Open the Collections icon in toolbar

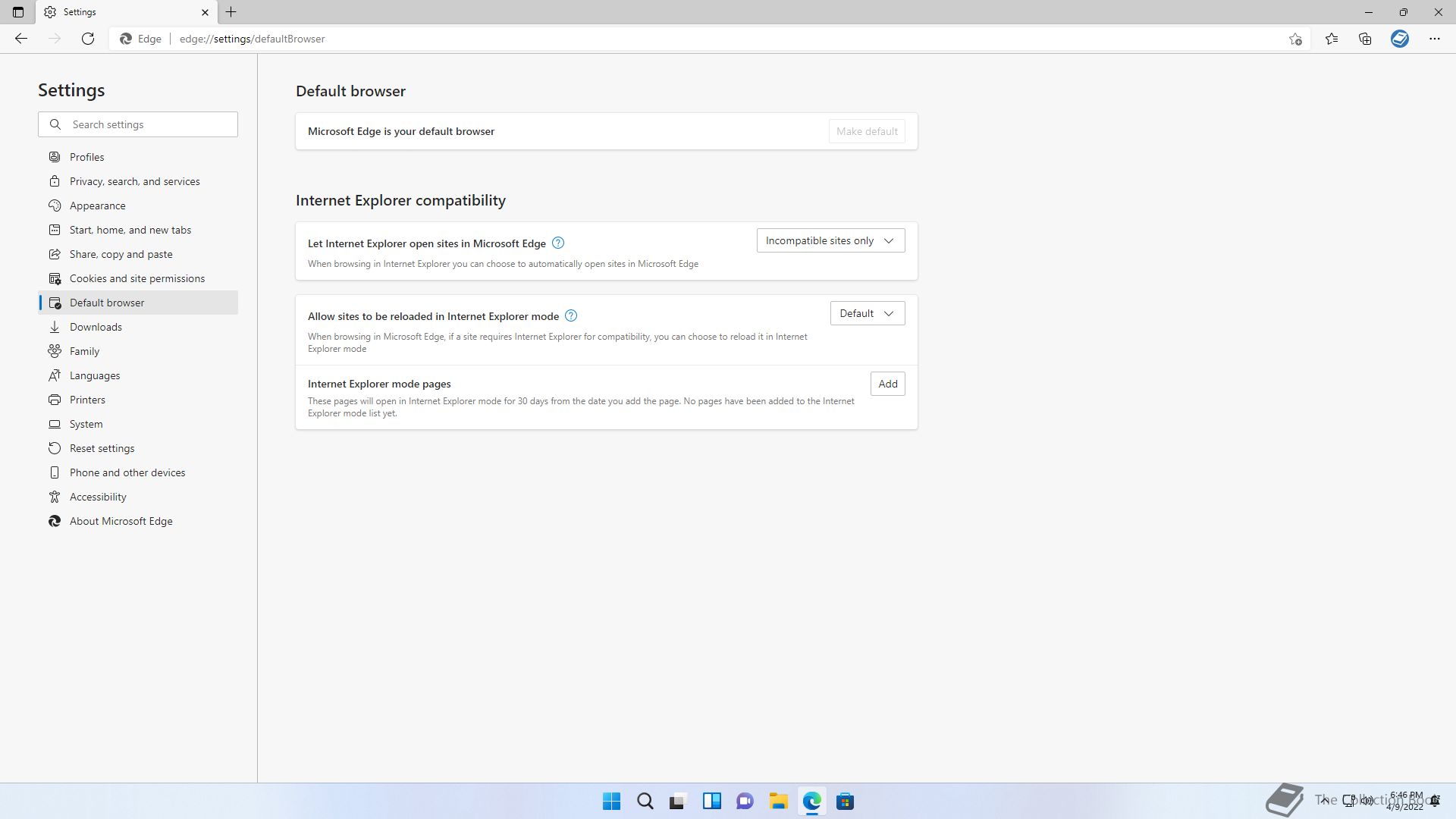(x=1365, y=39)
